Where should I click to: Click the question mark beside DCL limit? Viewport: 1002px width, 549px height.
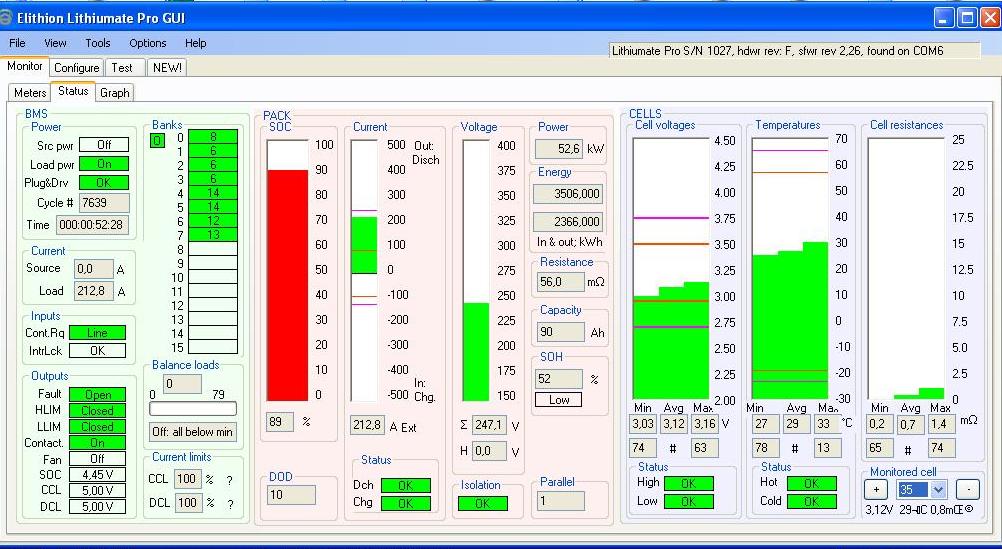[229, 504]
